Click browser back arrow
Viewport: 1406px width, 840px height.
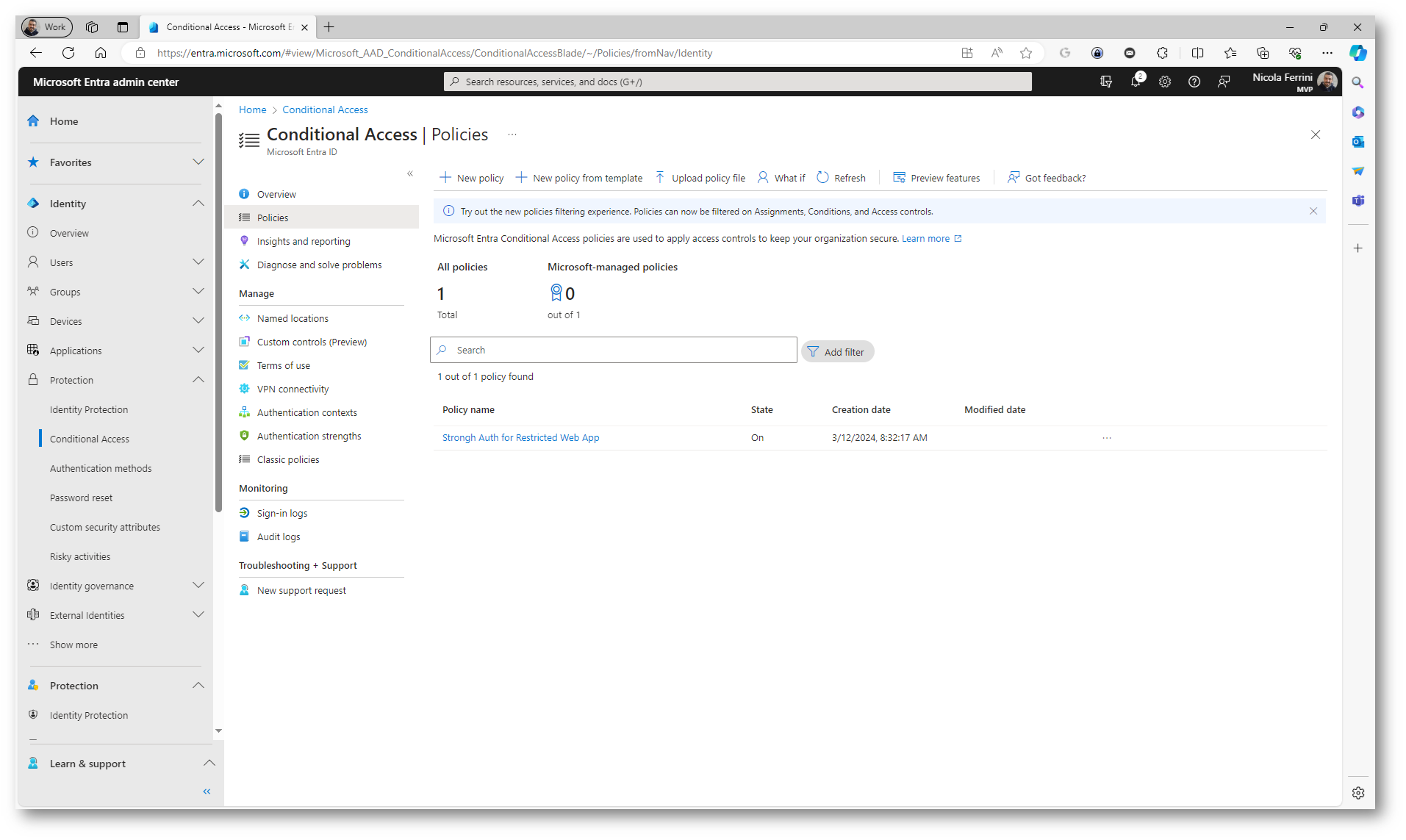point(36,53)
